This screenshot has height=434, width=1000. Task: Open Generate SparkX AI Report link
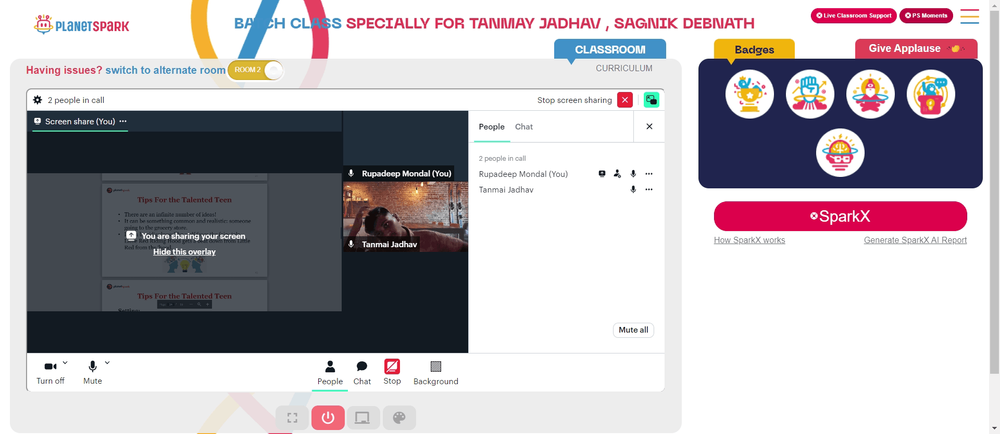point(915,240)
